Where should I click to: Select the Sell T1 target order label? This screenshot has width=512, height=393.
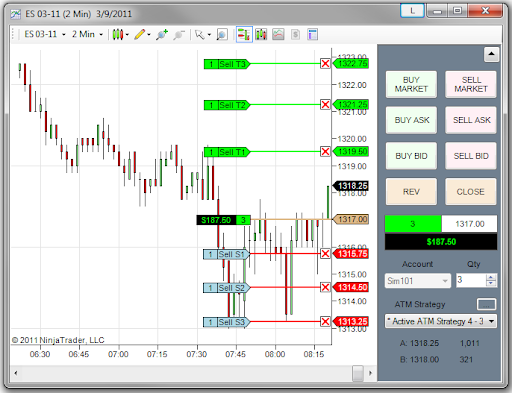(227, 152)
